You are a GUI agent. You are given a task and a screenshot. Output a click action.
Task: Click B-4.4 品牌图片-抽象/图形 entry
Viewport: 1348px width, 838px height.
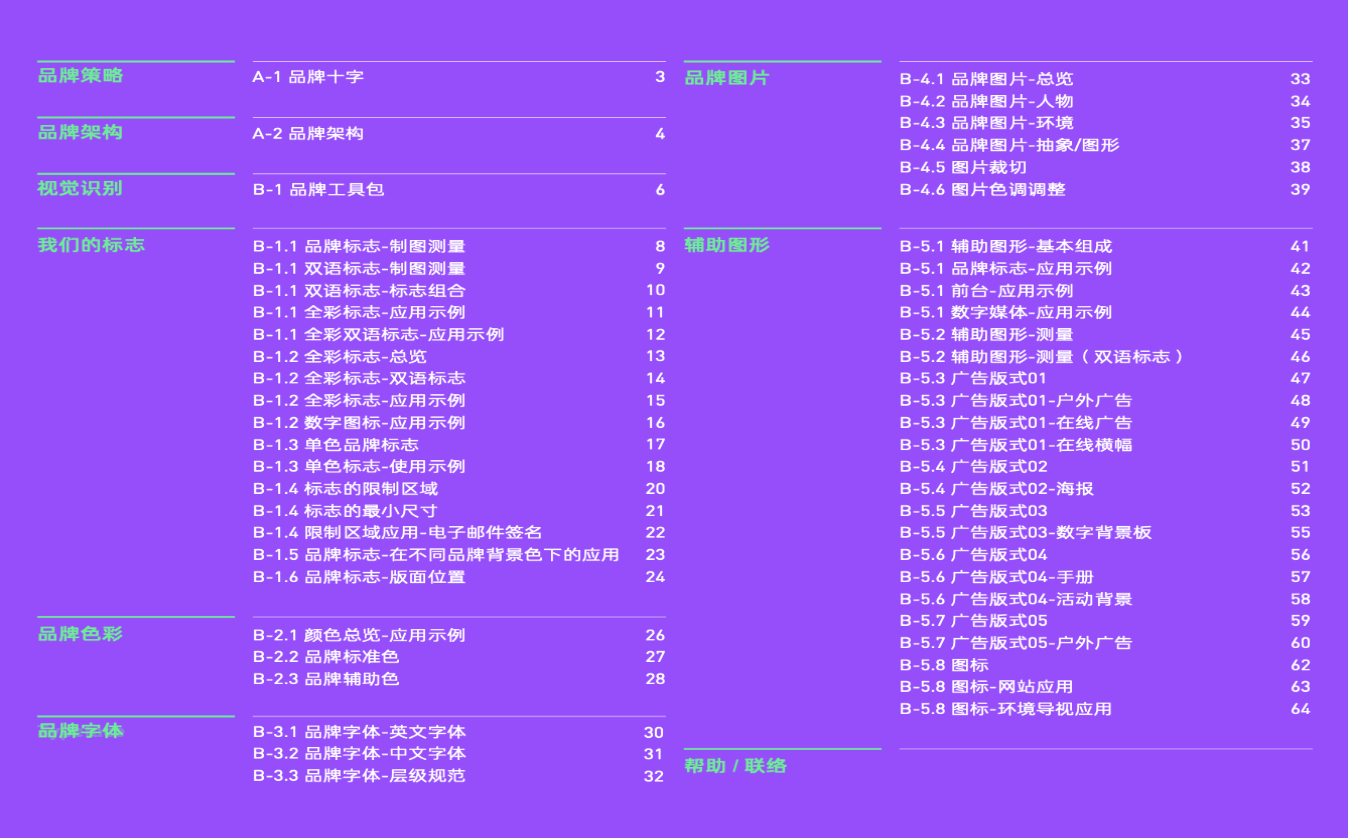[1010, 145]
